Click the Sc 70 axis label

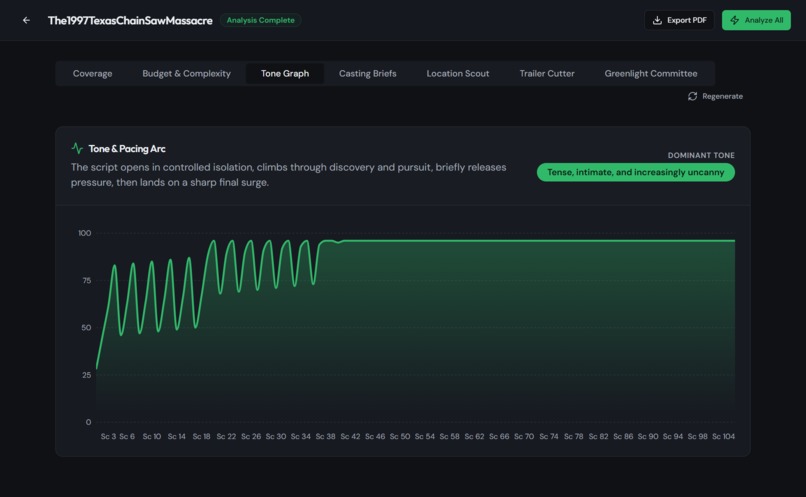(x=524, y=436)
